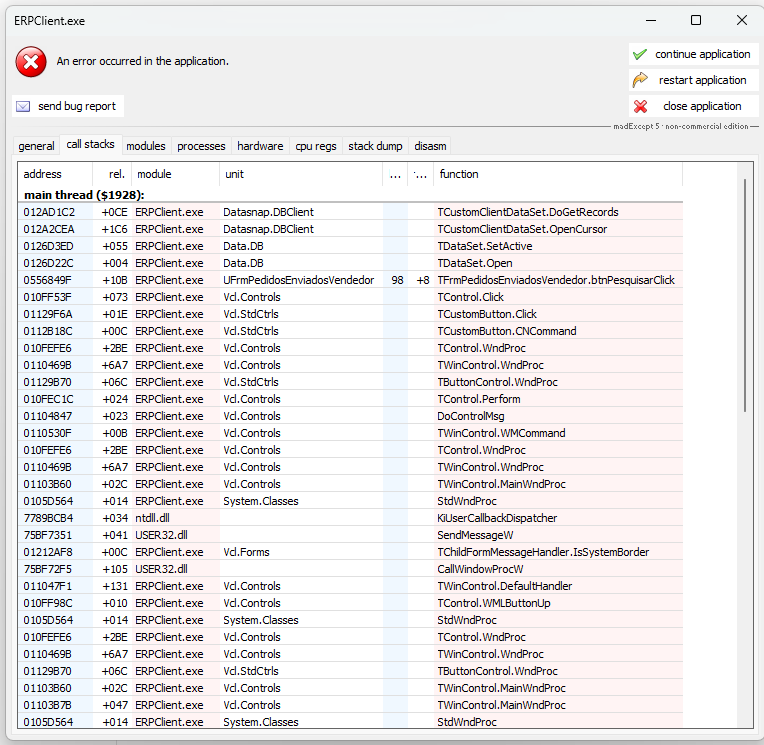Maximize the ERPClient.exe error window
764x745 pixels.
pos(696,20)
